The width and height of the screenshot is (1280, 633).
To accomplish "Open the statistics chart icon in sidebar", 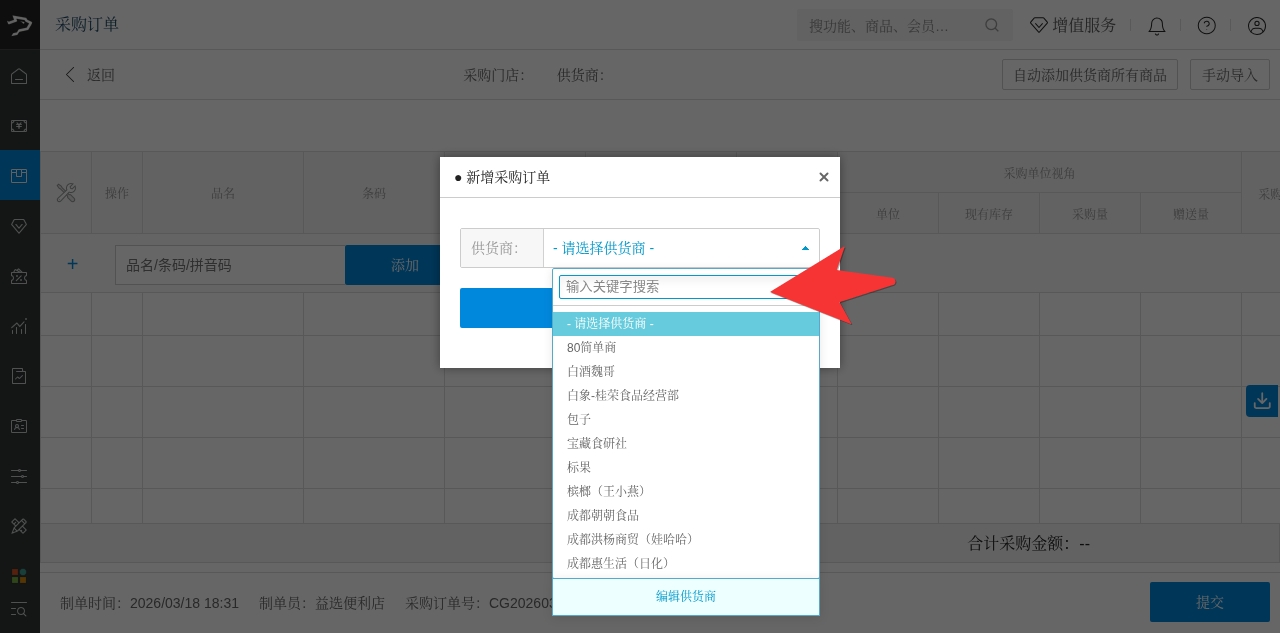I will point(19,326).
